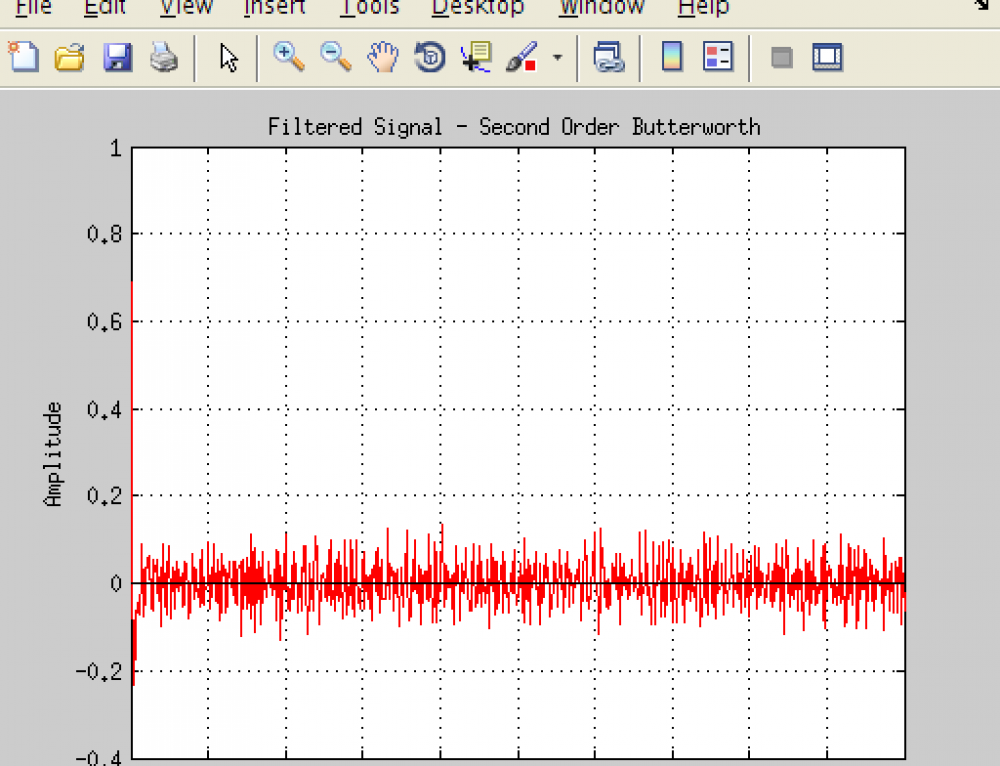1000x766 pixels.
Task: Insert a colorbar from the toolbar
Action: [672, 57]
